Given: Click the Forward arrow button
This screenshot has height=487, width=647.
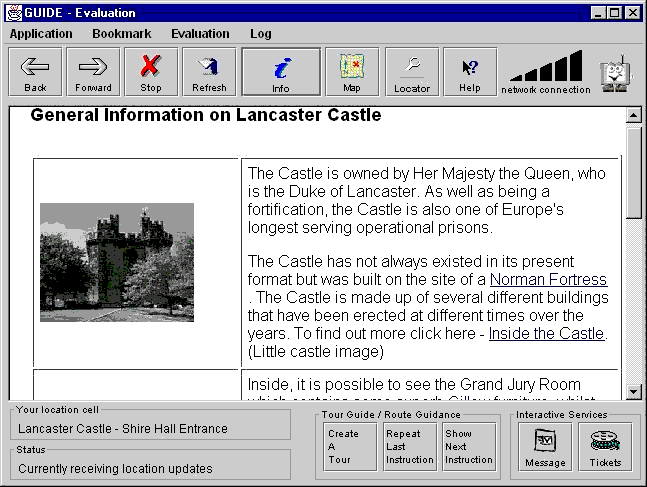Looking at the screenshot, I should [93, 72].
